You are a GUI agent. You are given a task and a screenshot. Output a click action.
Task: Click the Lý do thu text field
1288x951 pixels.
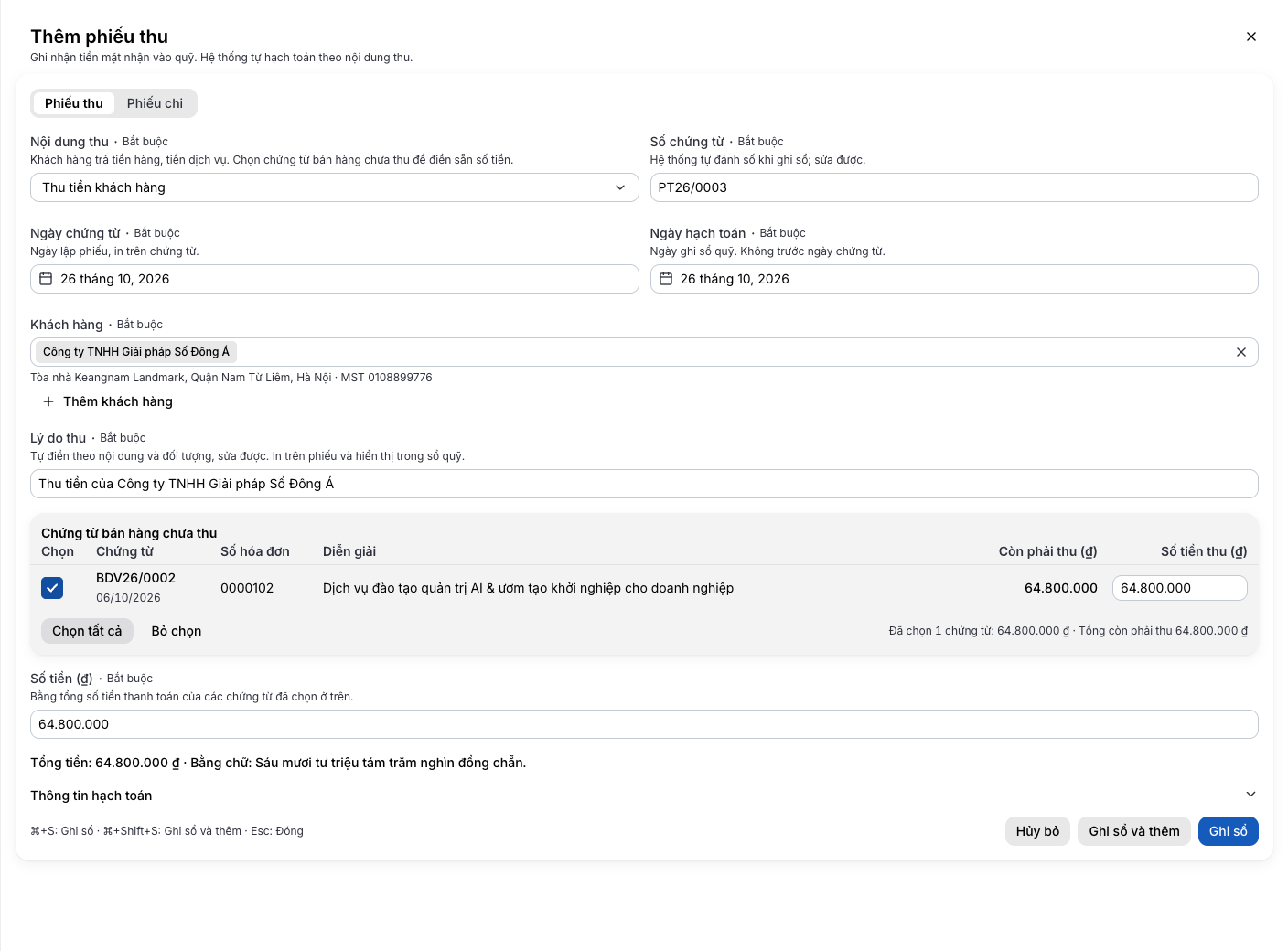click(x=644, y=484)
